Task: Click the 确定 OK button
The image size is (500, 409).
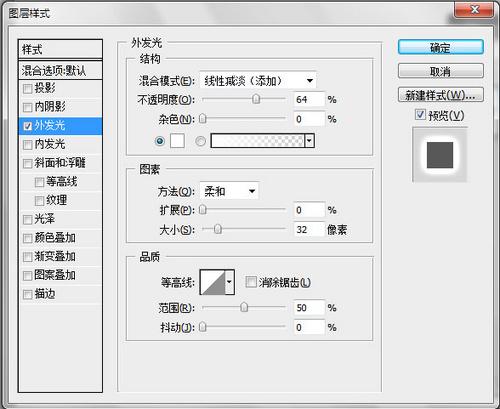Action: (441, 48)
